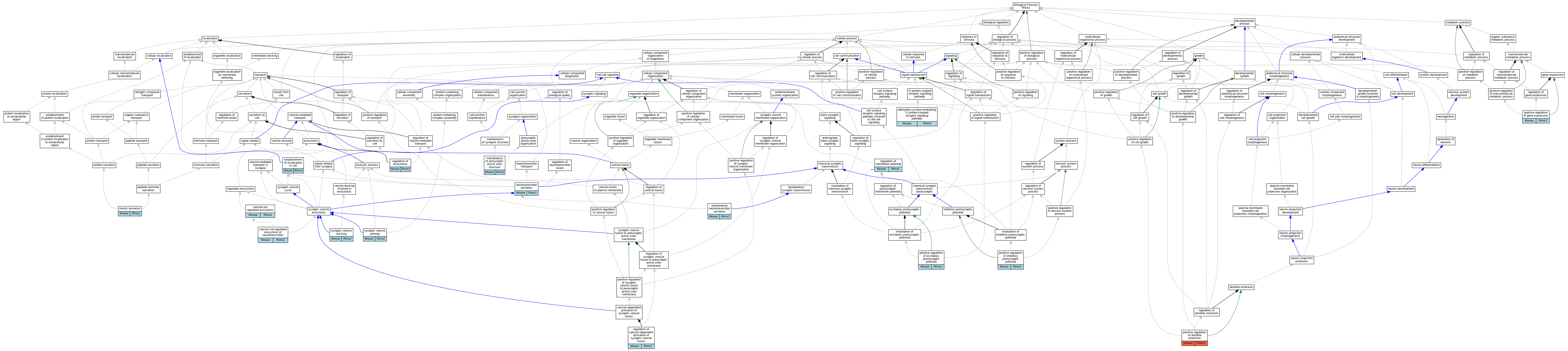This screenshot has height=351, width=1568.
Task: Click the 'excitatory postsynaptic potential' node
Action: 905,211
